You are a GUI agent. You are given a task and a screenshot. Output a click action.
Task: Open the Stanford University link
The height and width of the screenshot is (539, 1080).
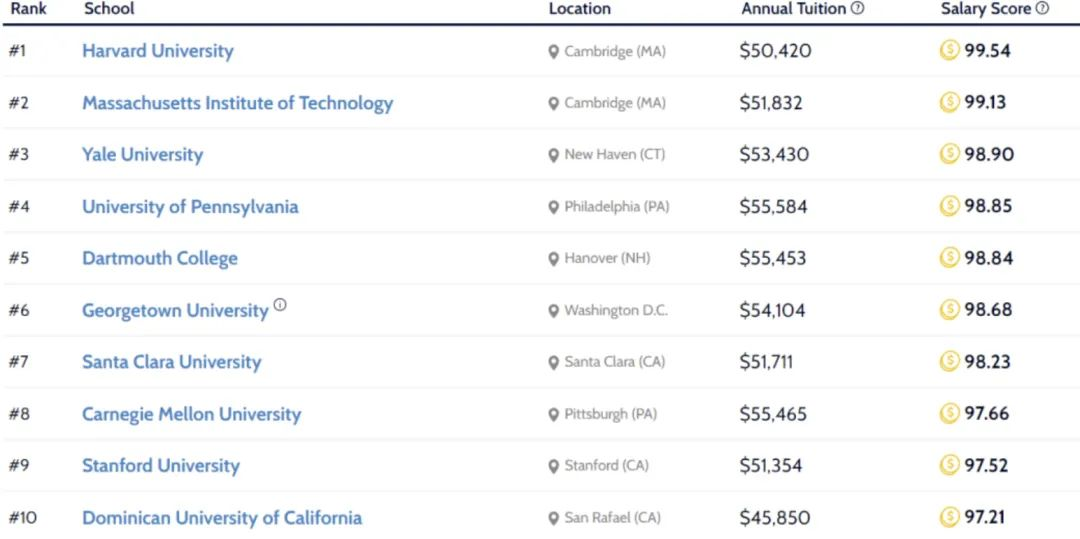coord(161,466)
